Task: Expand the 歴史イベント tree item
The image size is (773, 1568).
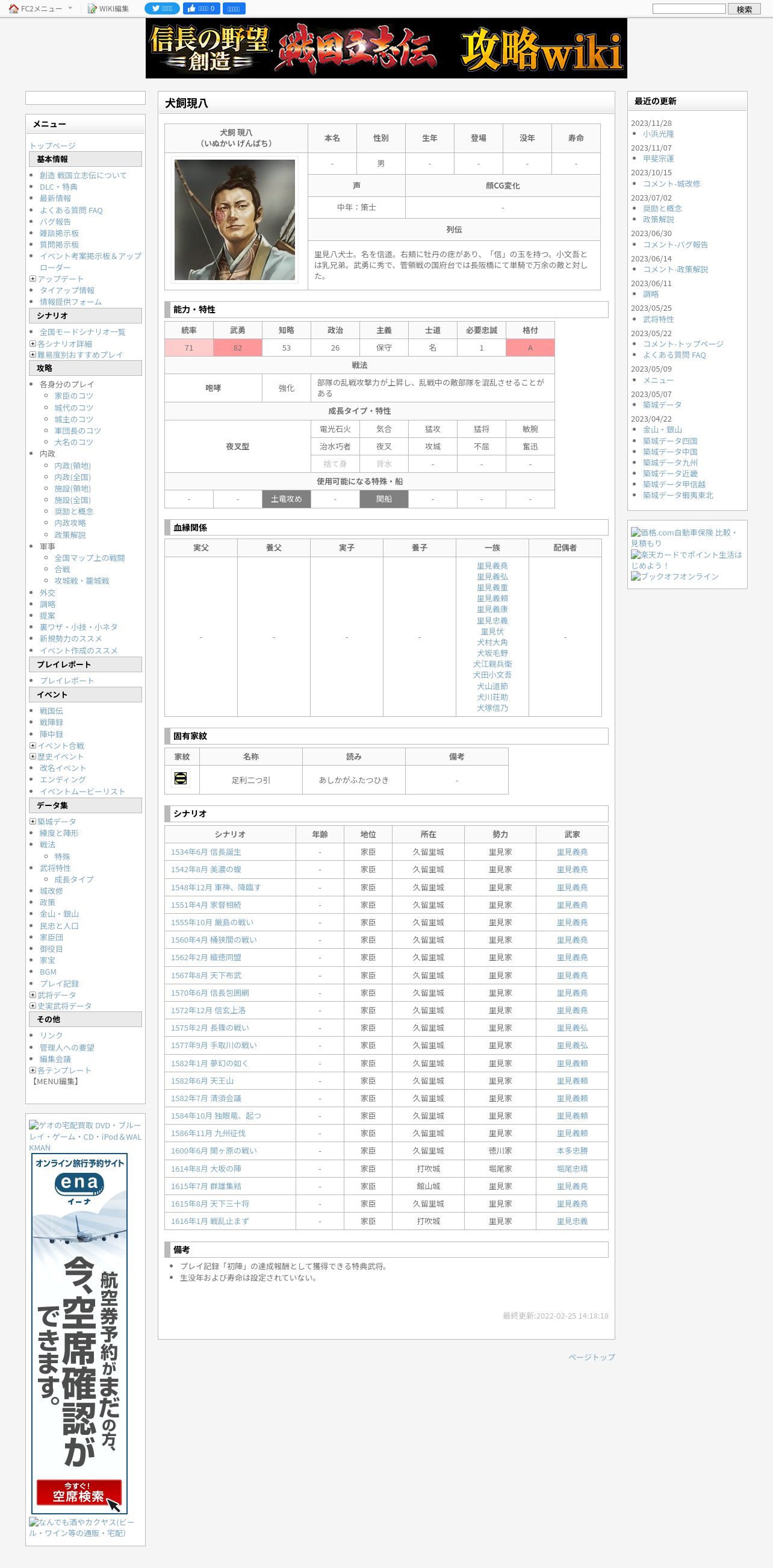Action: (x=33, y=756)
